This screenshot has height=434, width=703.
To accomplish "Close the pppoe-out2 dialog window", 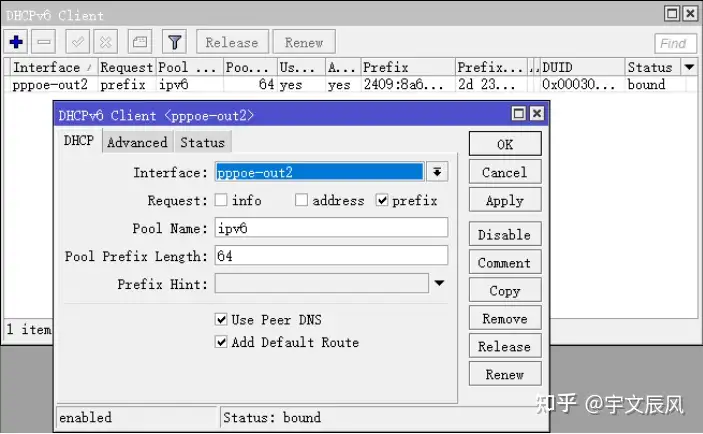I will [x=537, y=113].
